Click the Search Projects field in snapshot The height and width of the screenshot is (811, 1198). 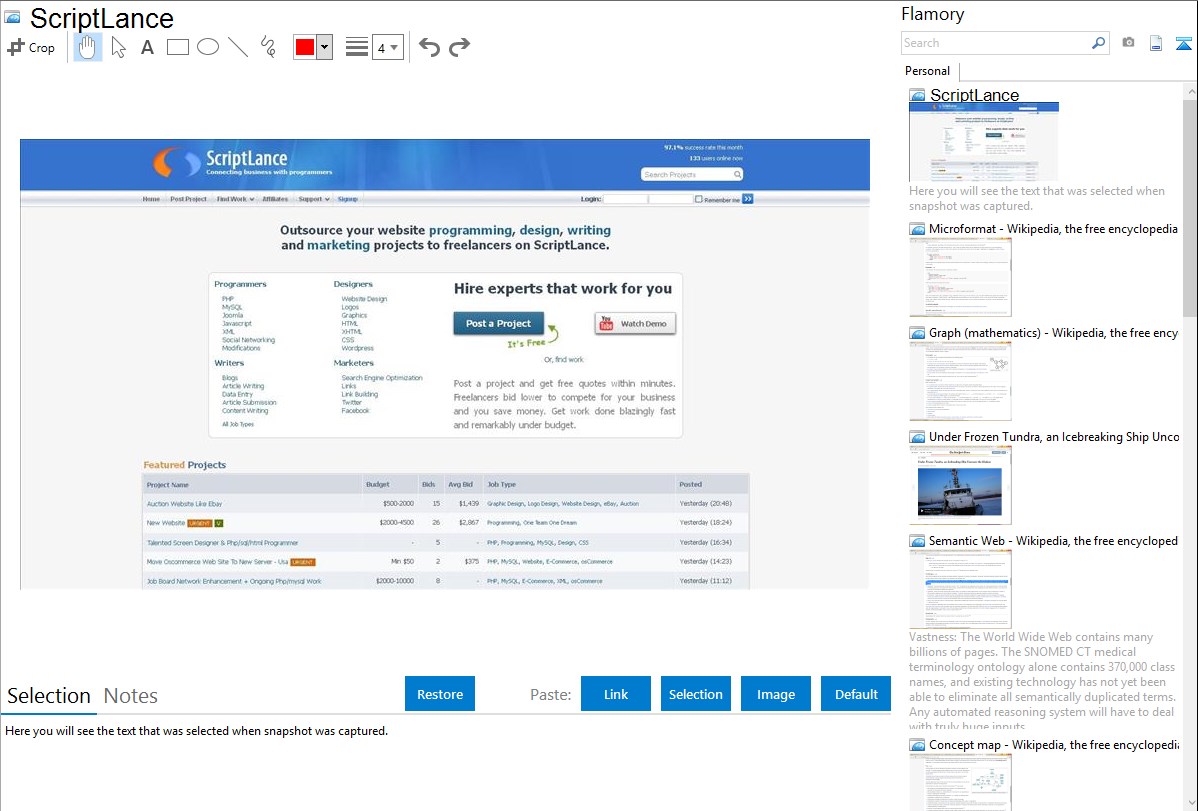tap(691, 174)
